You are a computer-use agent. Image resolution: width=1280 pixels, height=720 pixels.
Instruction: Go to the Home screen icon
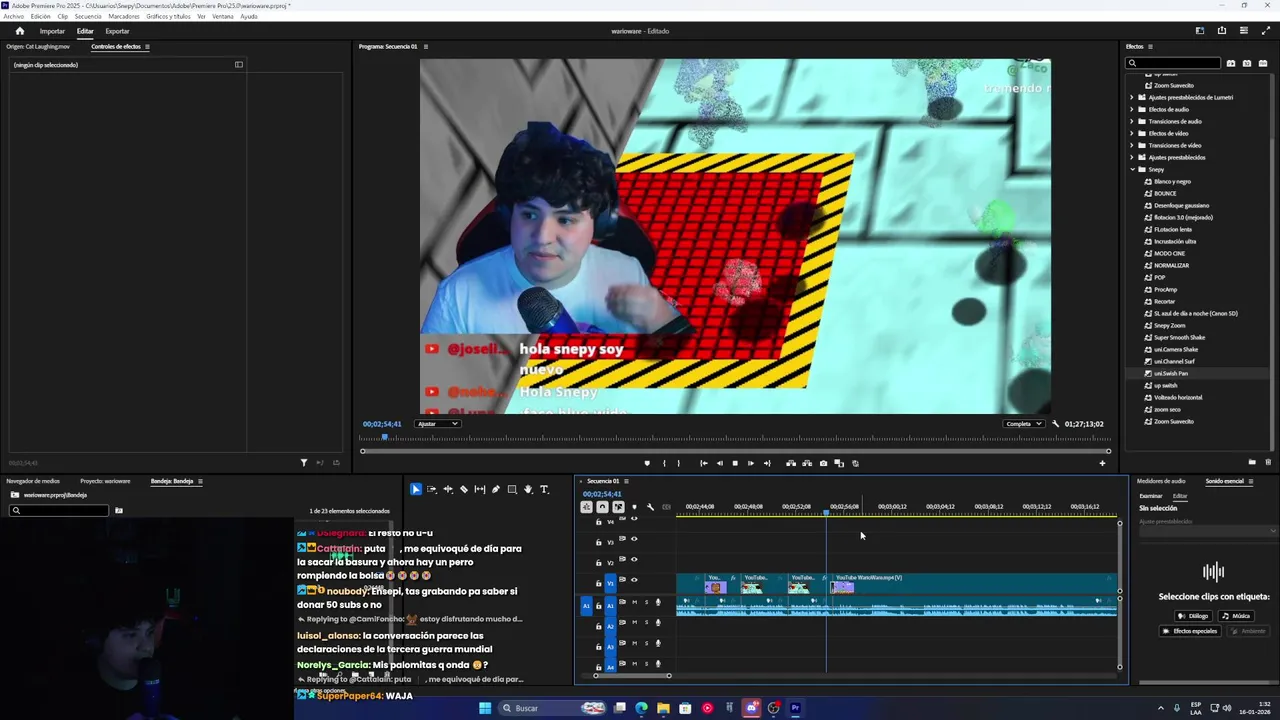19,31
